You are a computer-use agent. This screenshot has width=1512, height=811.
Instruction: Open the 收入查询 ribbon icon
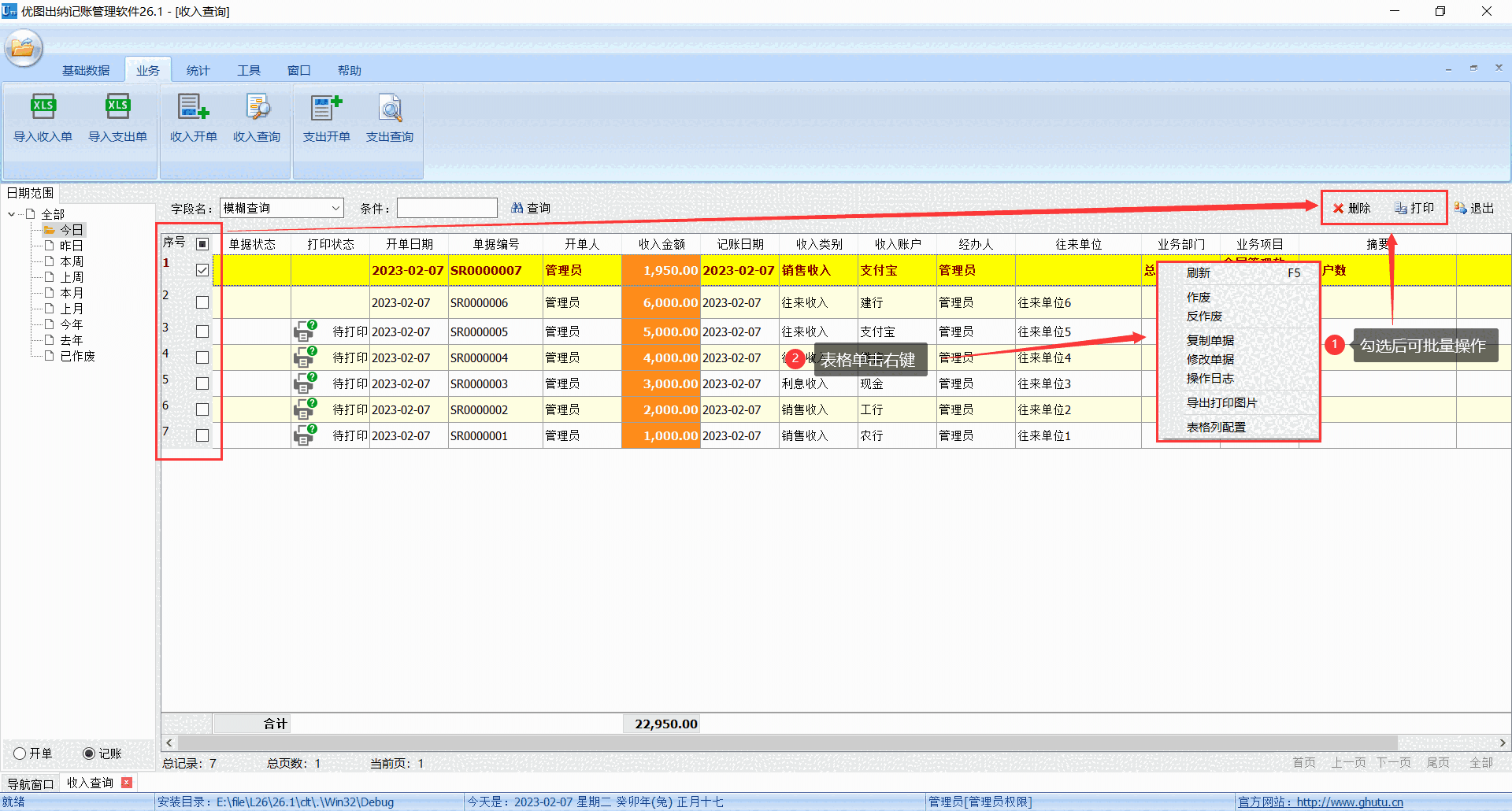257,107
